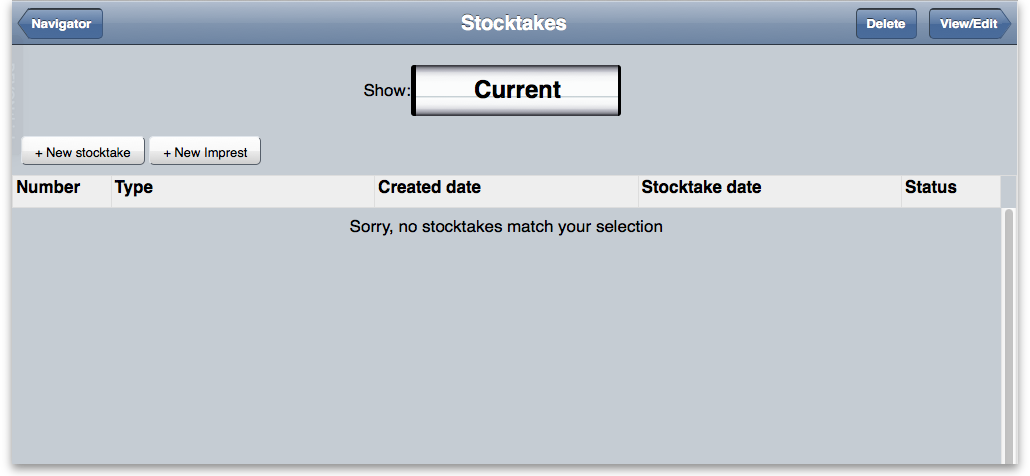
Task: Create a new stocktake
Action: [x=83, y=152]
